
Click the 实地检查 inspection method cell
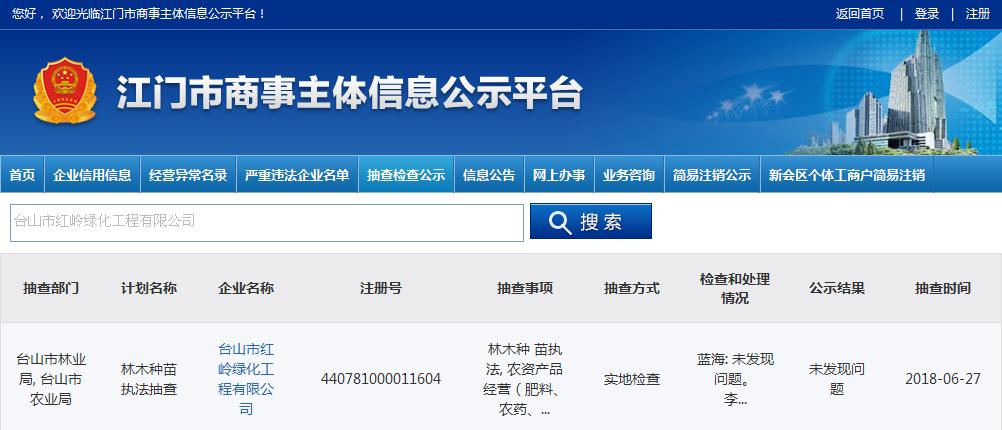point(632,379)
